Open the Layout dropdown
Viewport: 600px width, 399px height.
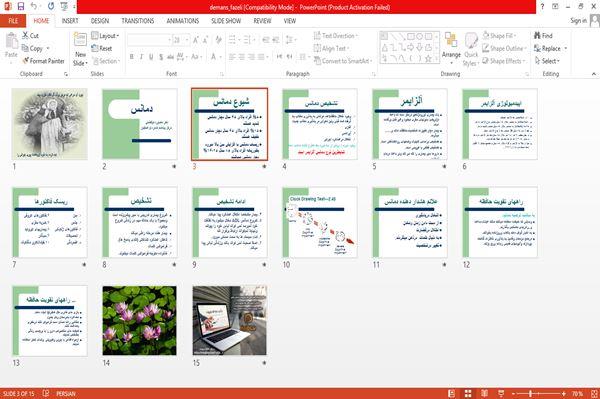[x=105, y=36]
